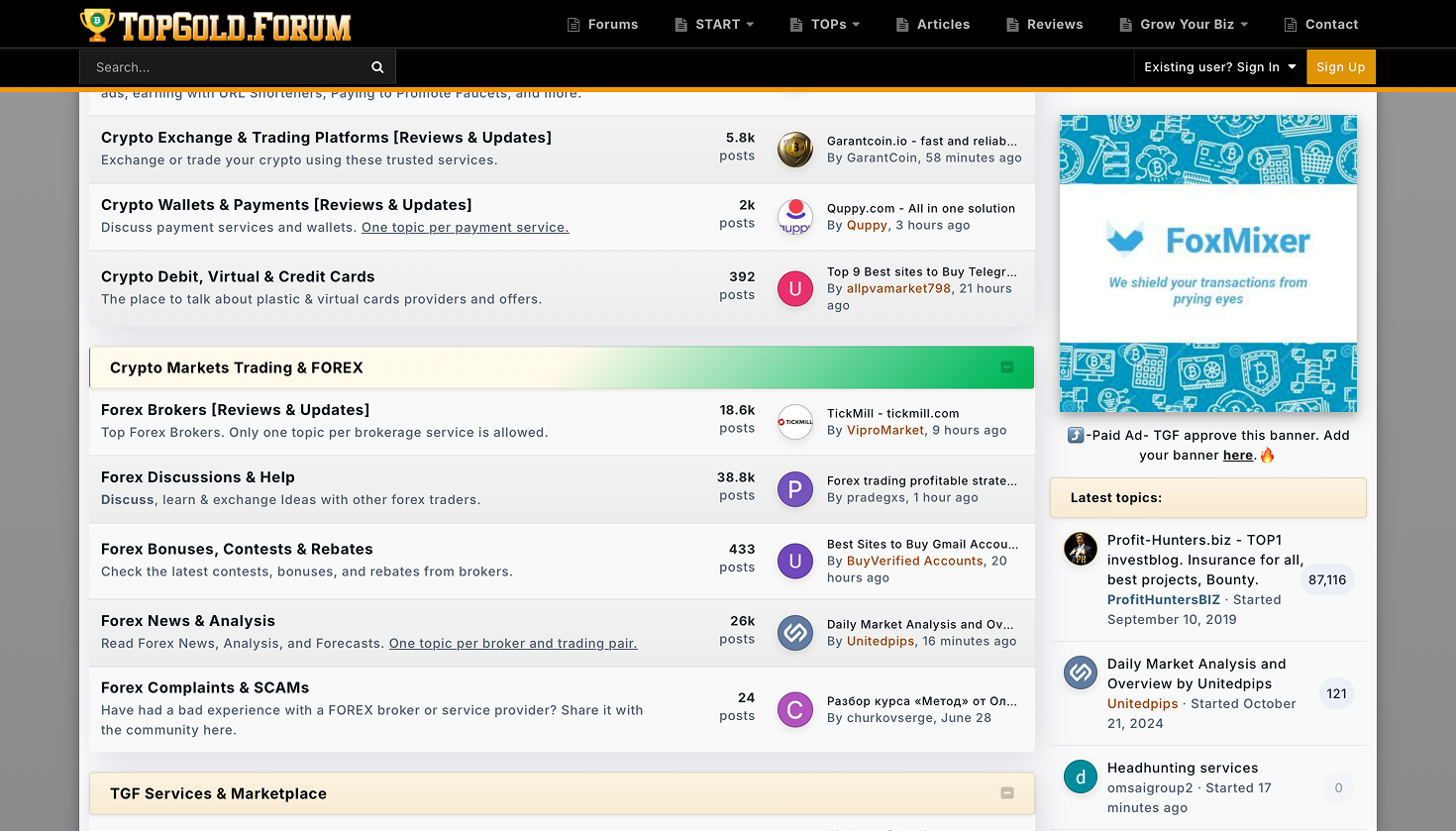Viewport: 1456px width, 831px height.
Task: Open Reviews menu item
Action: click(1045, 25)
